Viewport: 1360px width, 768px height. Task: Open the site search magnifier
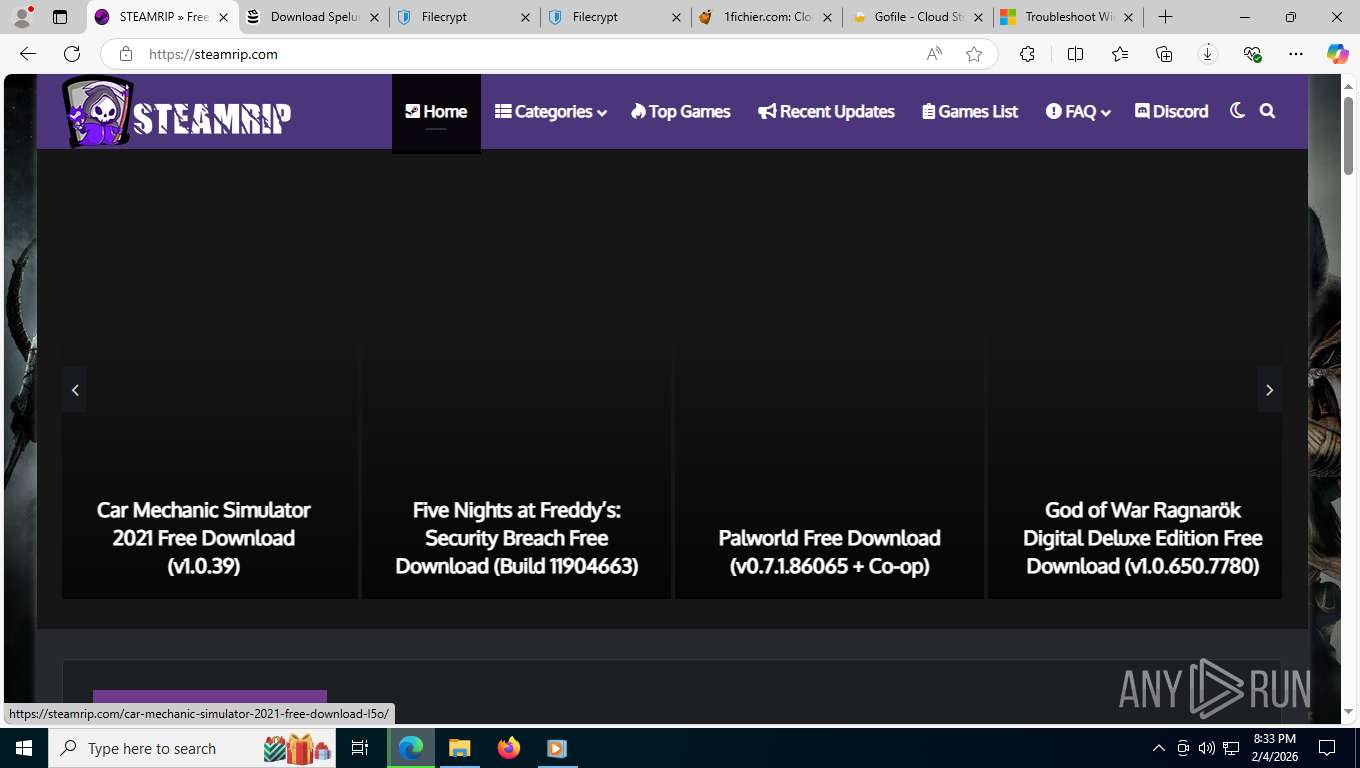[x=1267, y=111]
